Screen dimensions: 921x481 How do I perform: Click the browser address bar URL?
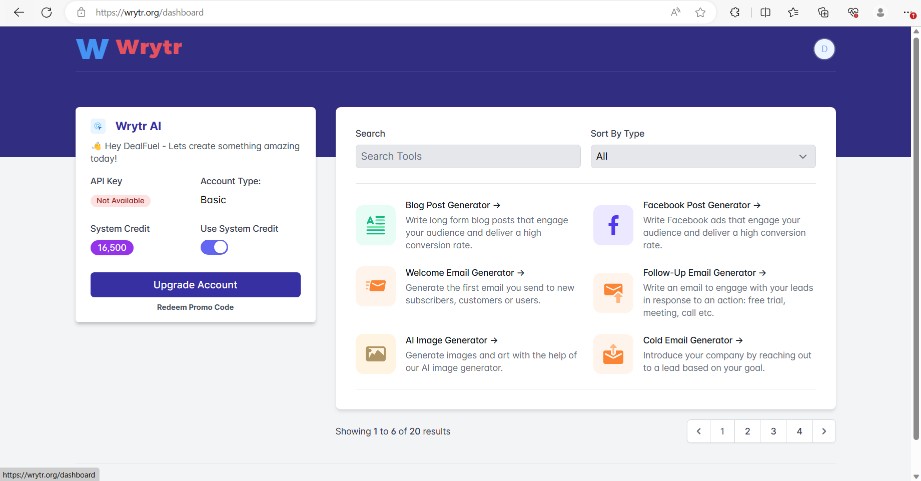[x=149, y=12]
